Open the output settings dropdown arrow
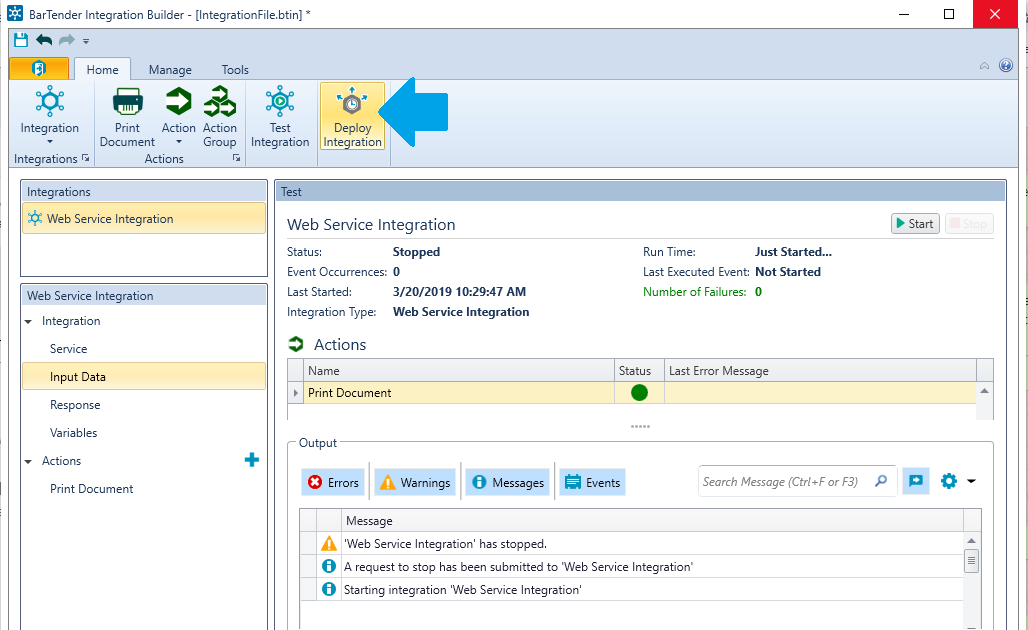Screen dimensions: 1028x630 (x=971, y=481)
